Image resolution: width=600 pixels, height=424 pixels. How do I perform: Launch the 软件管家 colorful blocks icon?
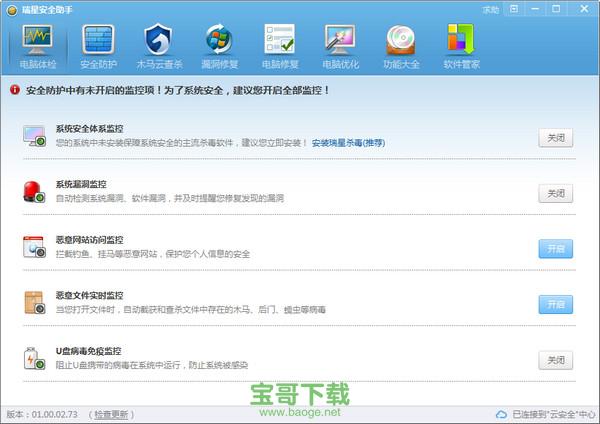[460, 46]
